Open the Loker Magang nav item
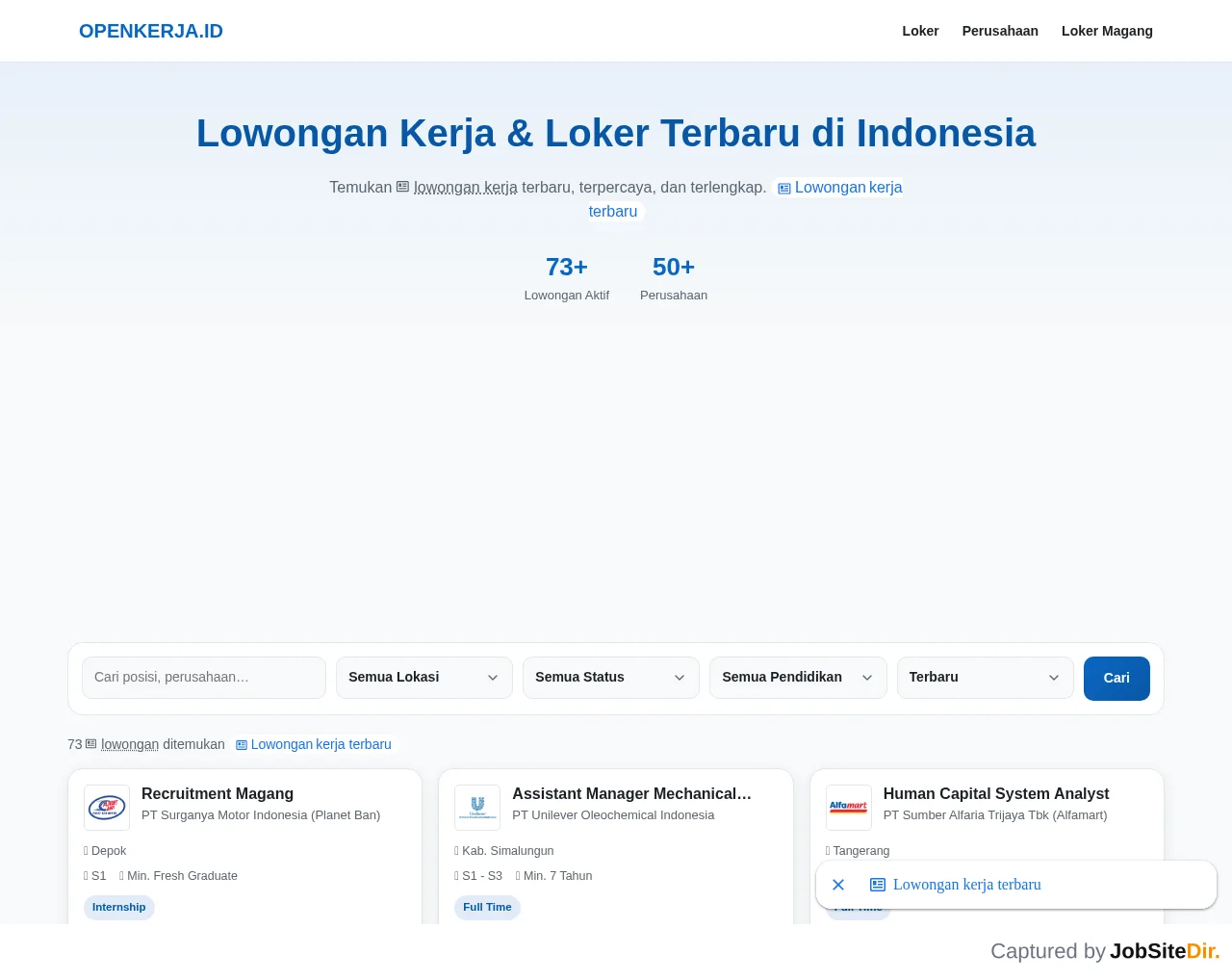 pos(1107,31)
